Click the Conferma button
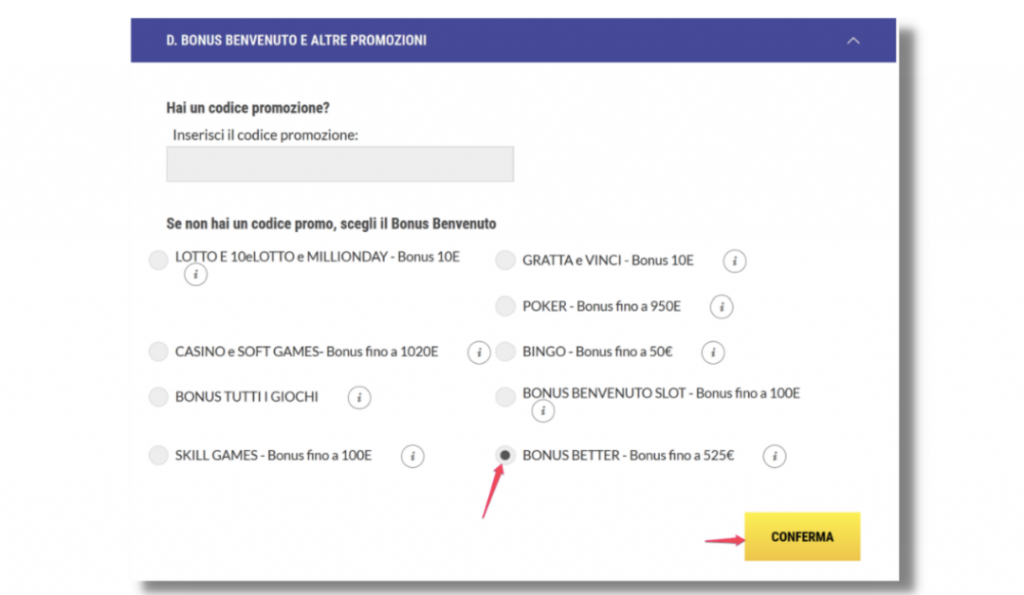1024x595 pixels. (x=802, y=537)
